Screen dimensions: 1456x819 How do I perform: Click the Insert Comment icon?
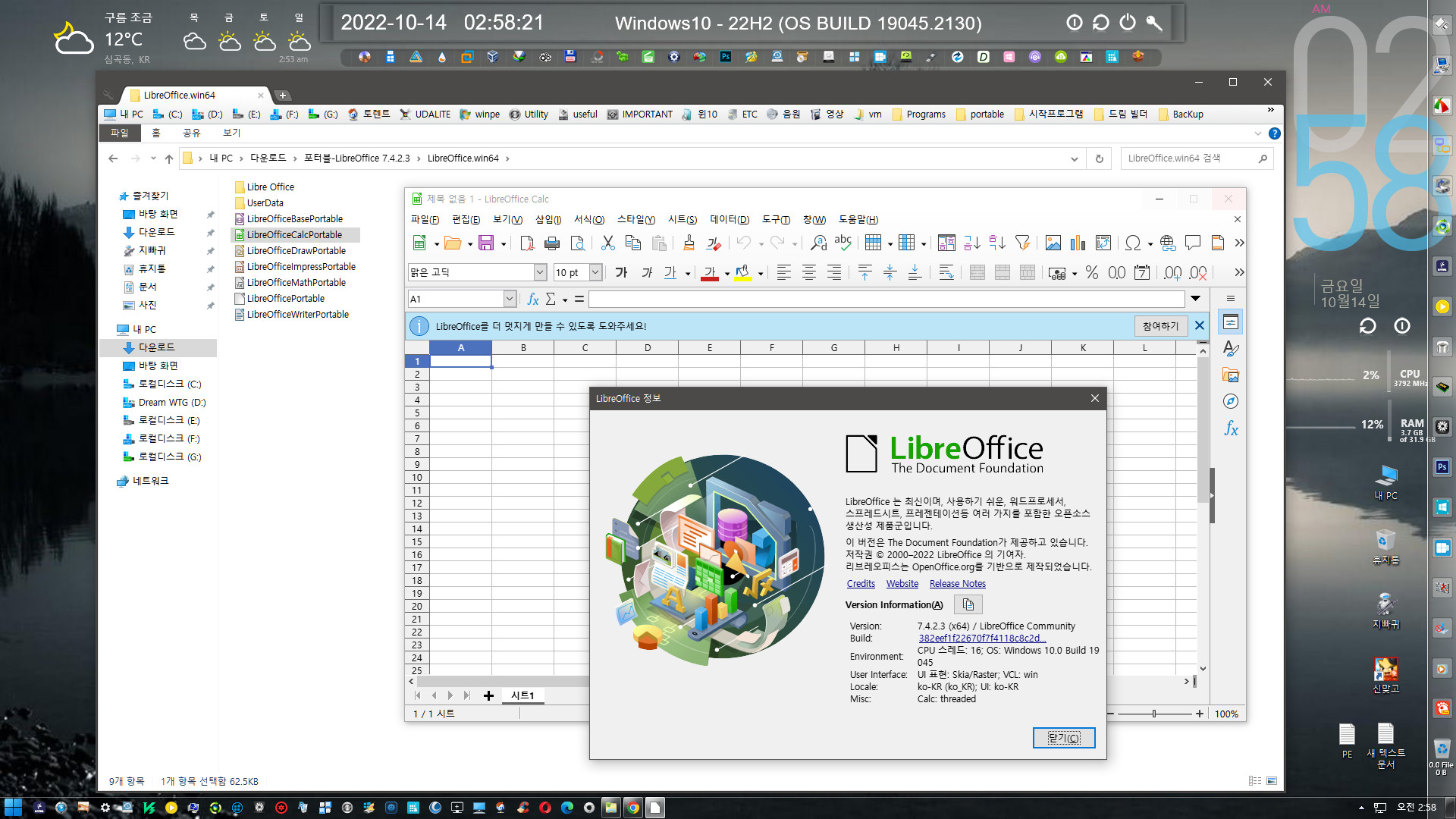click(x=1193, y=243)
